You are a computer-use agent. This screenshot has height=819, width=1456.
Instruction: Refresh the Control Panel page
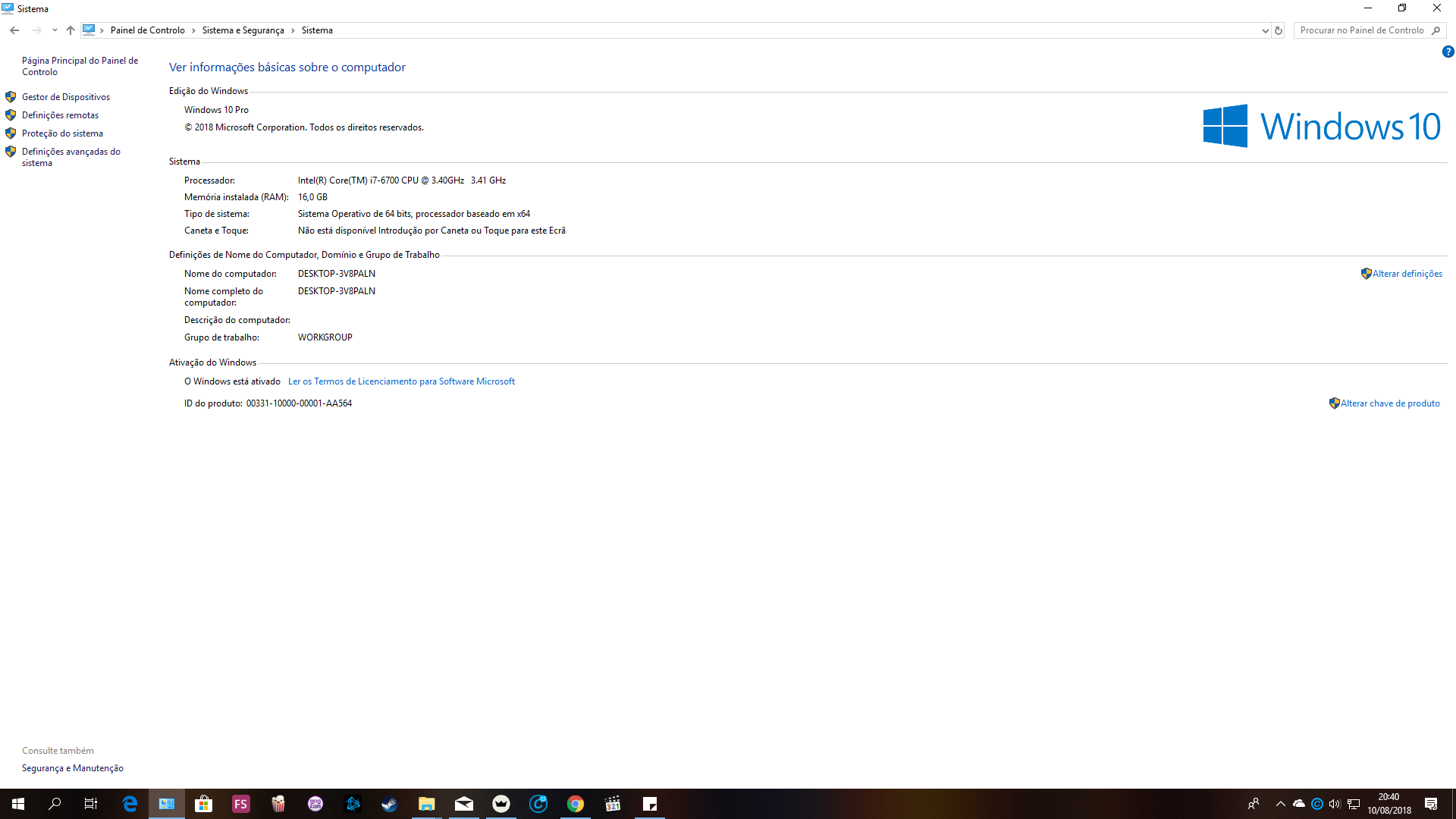pyautogui.click(x=1278, y=30)
